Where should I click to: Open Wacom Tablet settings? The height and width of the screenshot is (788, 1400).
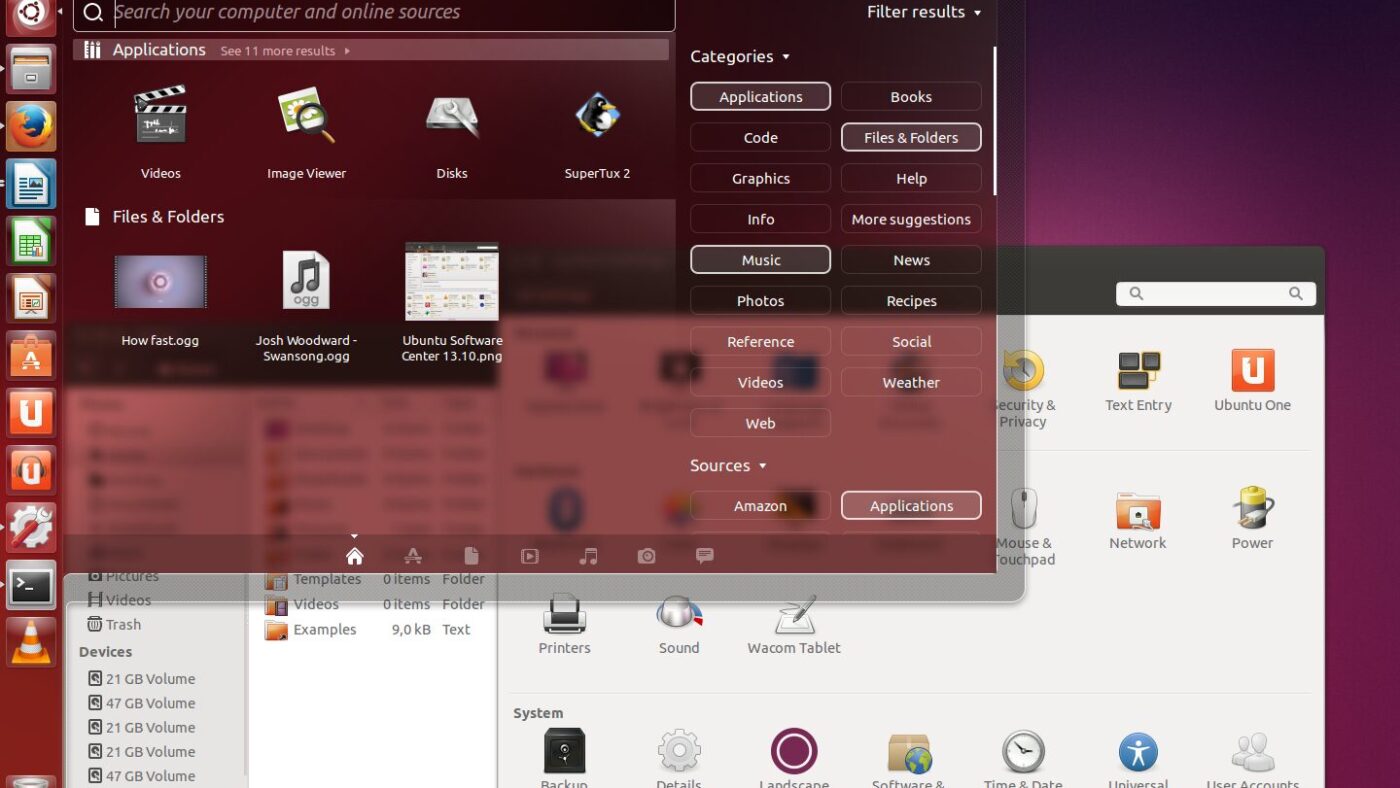coord(794,625)
